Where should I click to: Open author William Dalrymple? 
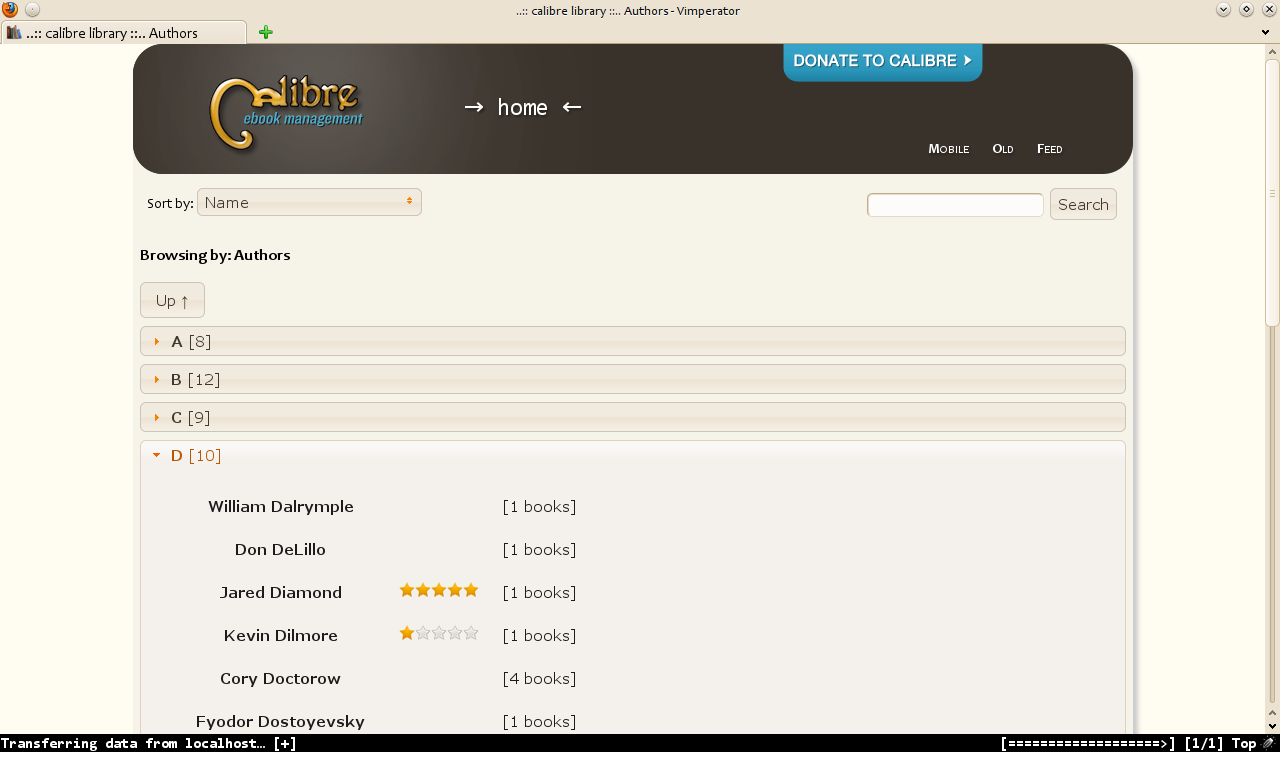(281, 506)
